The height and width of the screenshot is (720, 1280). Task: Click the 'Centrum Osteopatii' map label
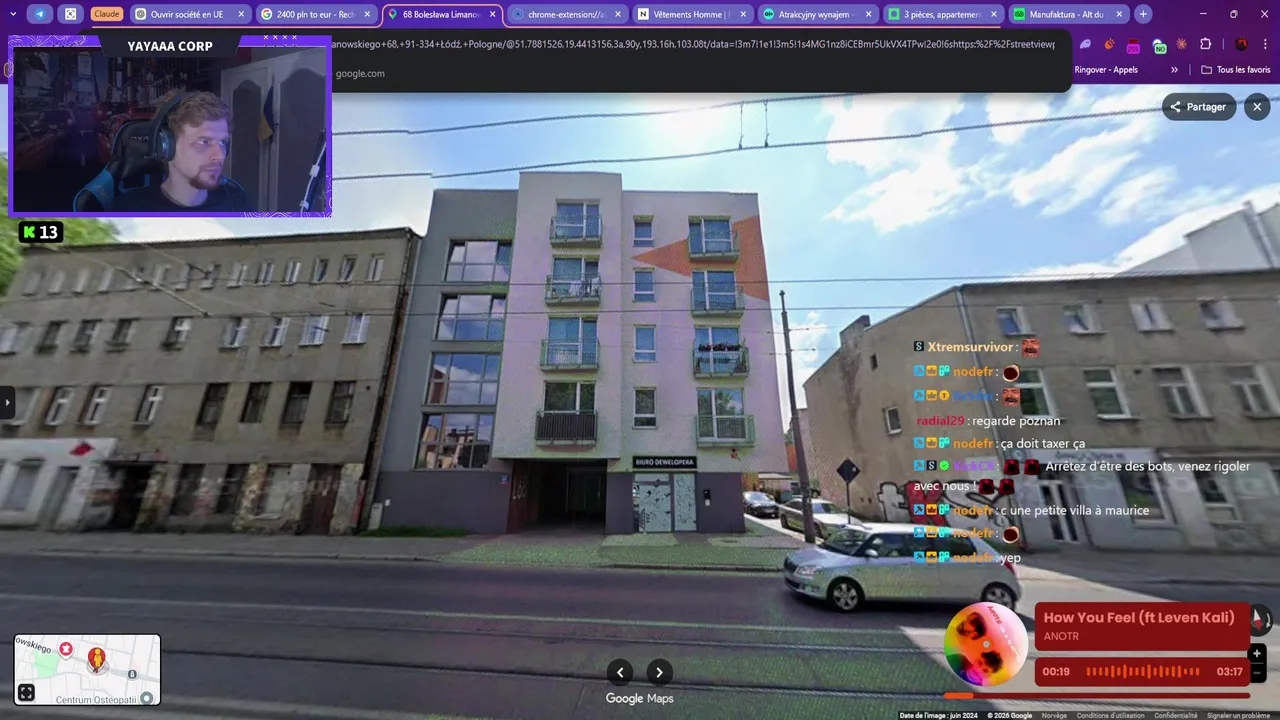coord(96,700)
